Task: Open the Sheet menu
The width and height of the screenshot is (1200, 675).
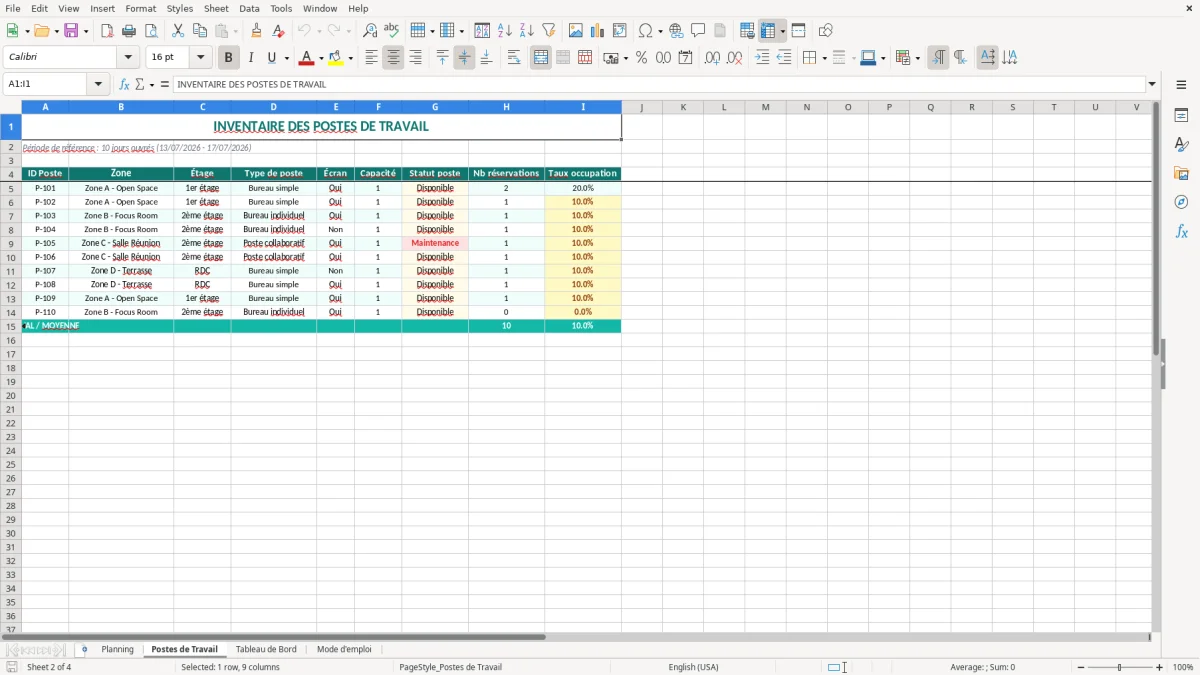Action: click(216, 8)
